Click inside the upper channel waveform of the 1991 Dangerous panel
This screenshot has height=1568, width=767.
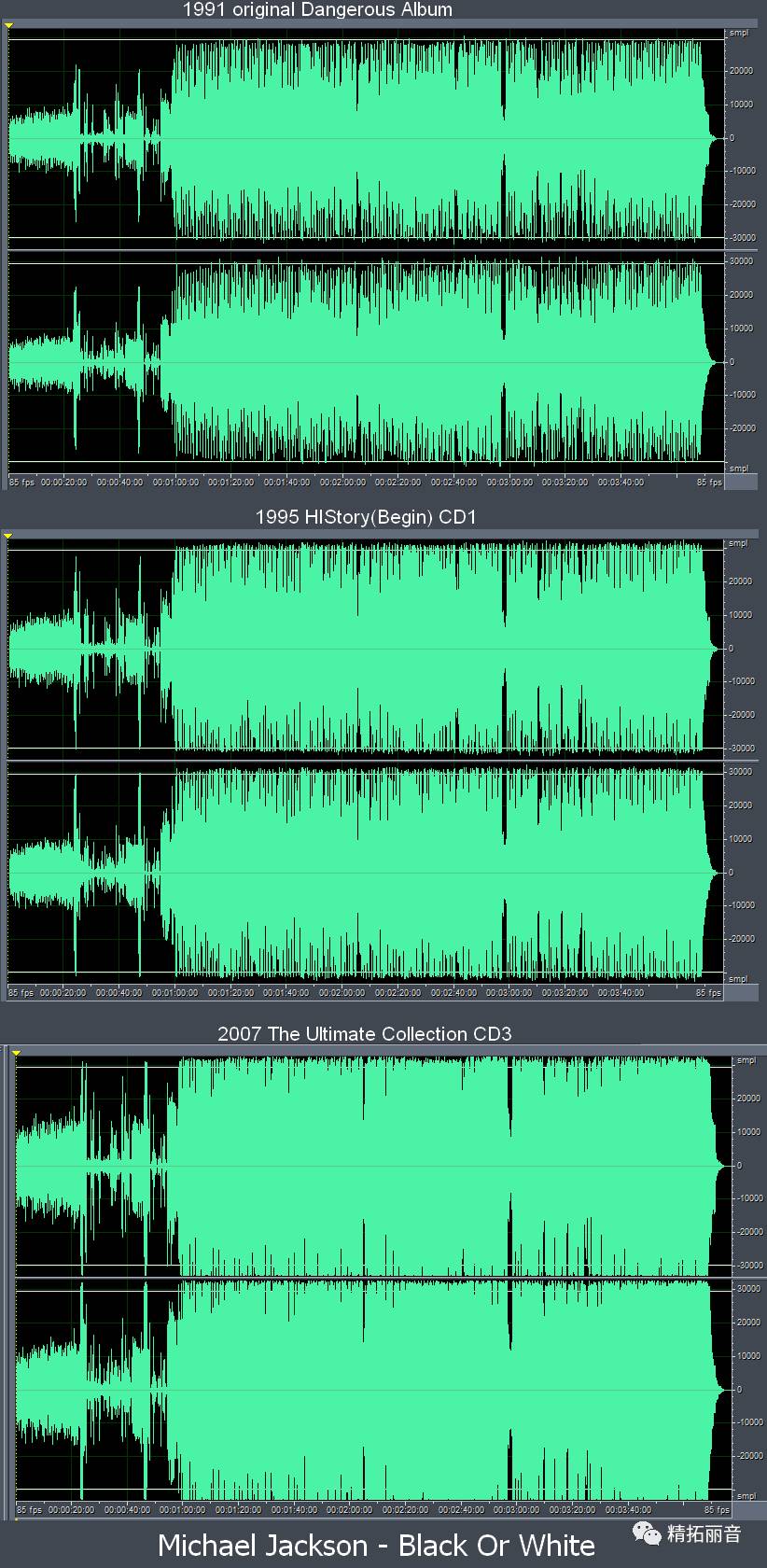pyautogui.click(x=366, y=138)
